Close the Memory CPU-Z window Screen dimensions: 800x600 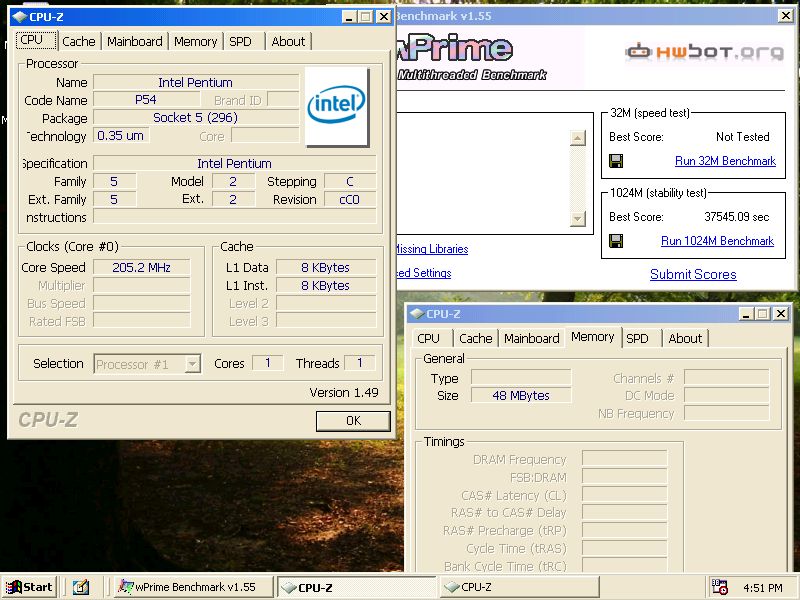(x=781, y=314)
